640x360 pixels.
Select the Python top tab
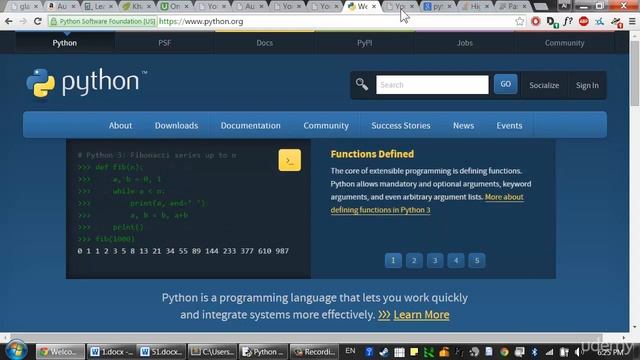tap(64, 43)
